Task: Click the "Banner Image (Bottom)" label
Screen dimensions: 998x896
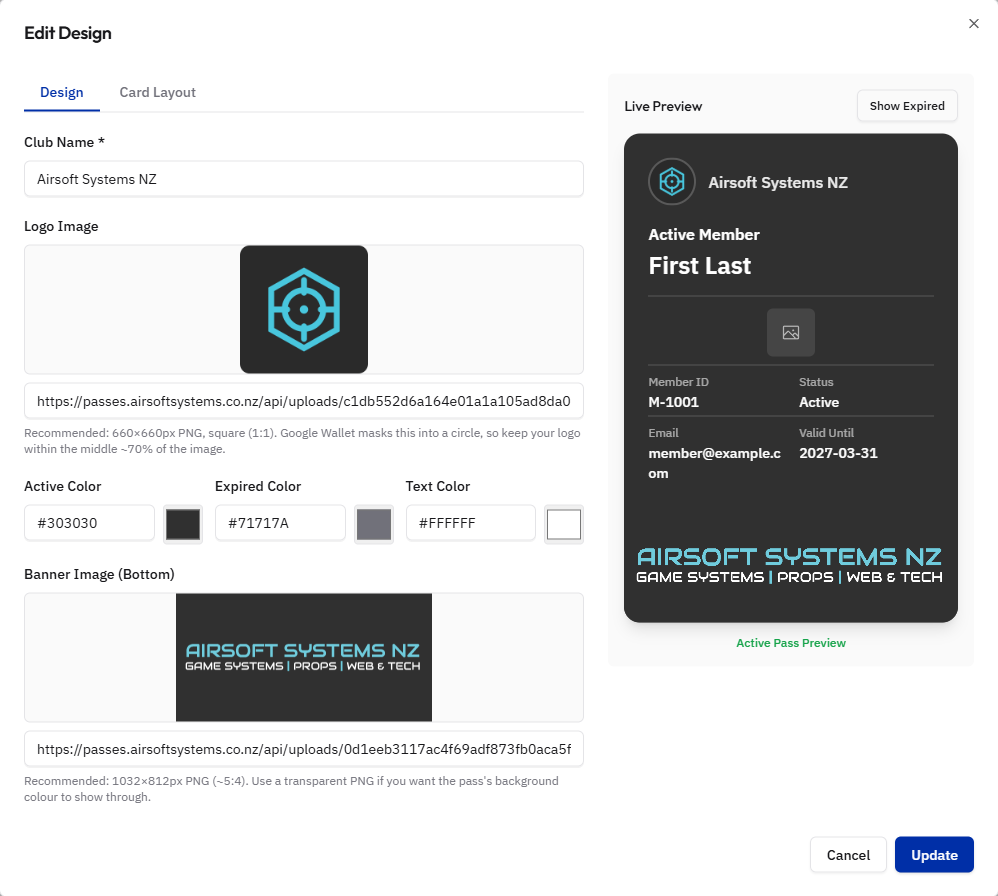Action: tap(99, 574)
